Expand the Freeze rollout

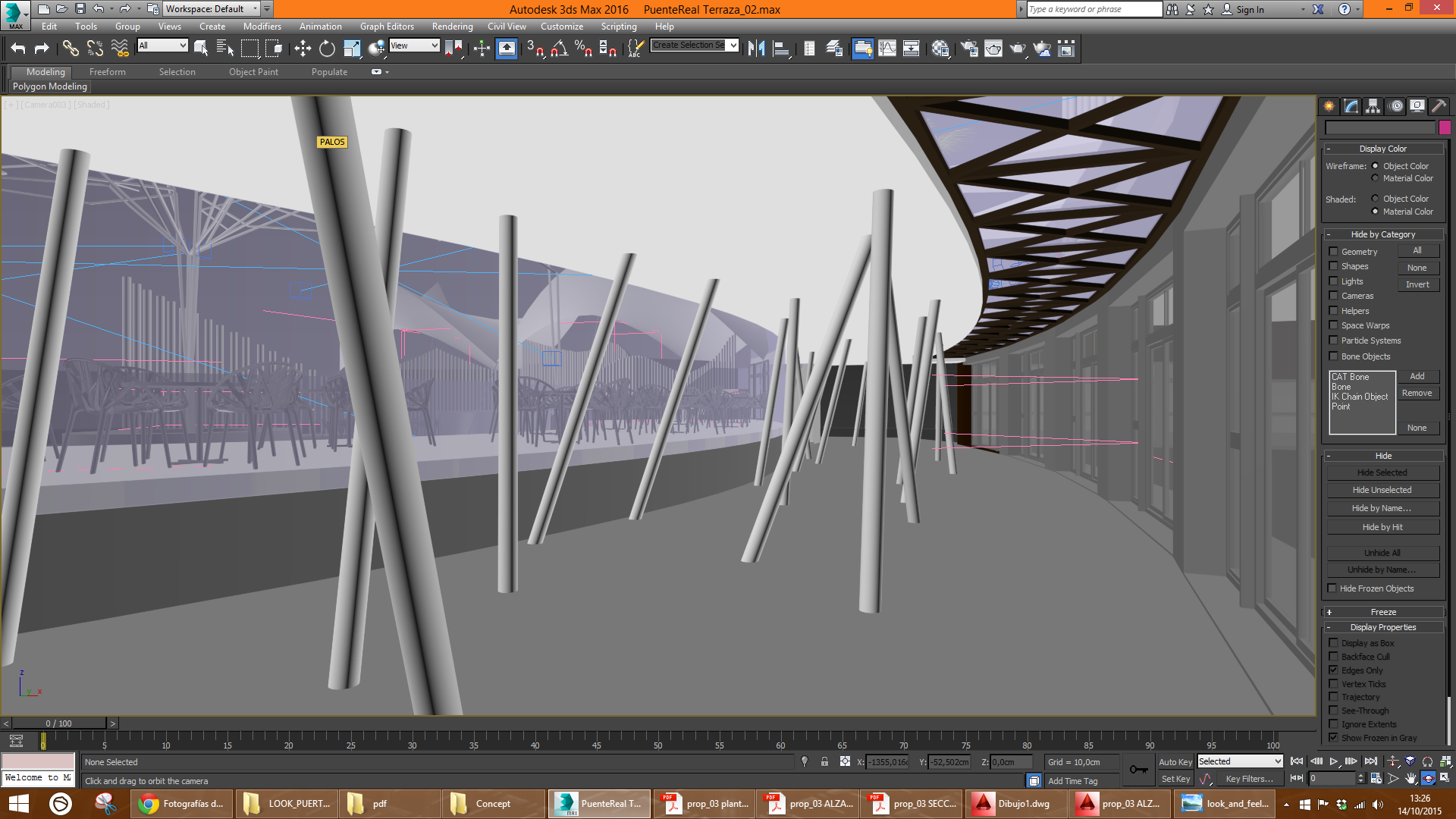[1383, 612]
